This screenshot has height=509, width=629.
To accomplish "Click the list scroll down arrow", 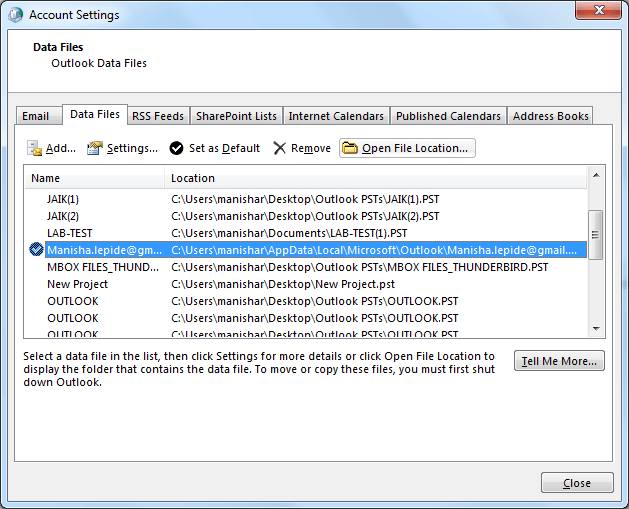I will (596, 329).
